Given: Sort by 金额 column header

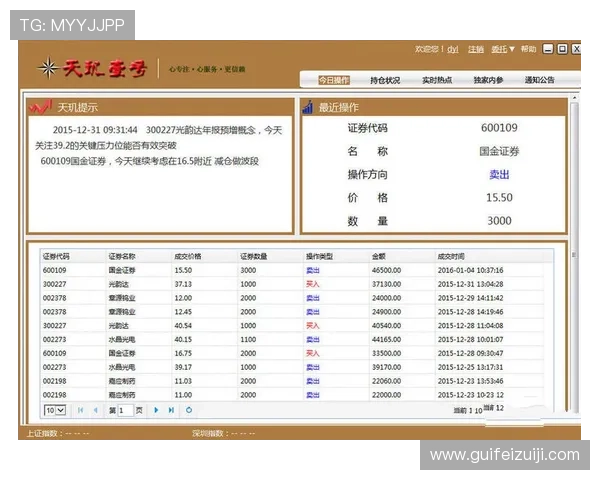Looking at the screenshot, I should 379,256.
